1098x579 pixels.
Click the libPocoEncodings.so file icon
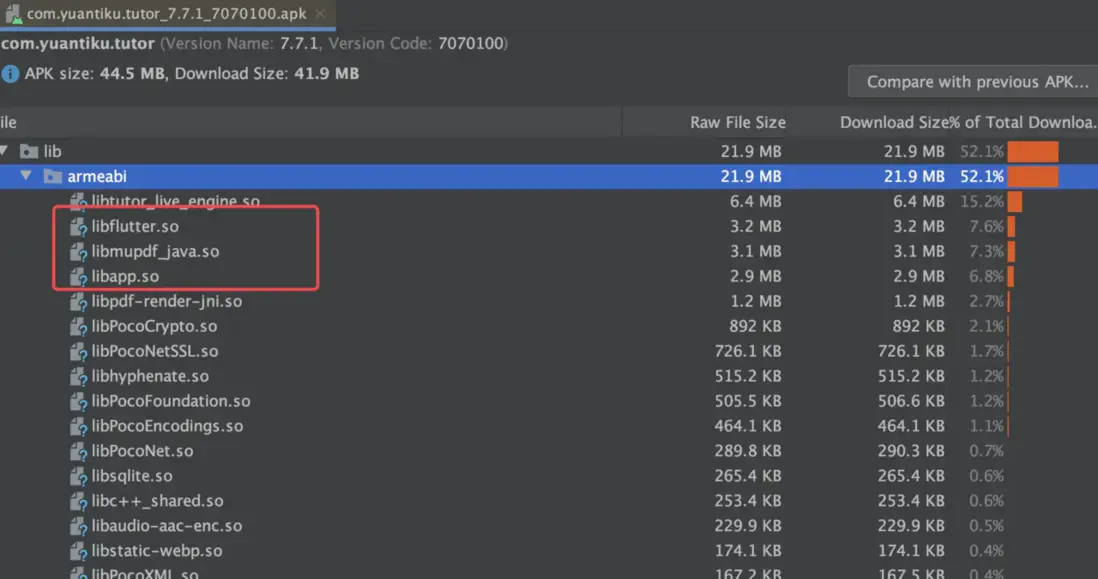[x=78, y=426]
